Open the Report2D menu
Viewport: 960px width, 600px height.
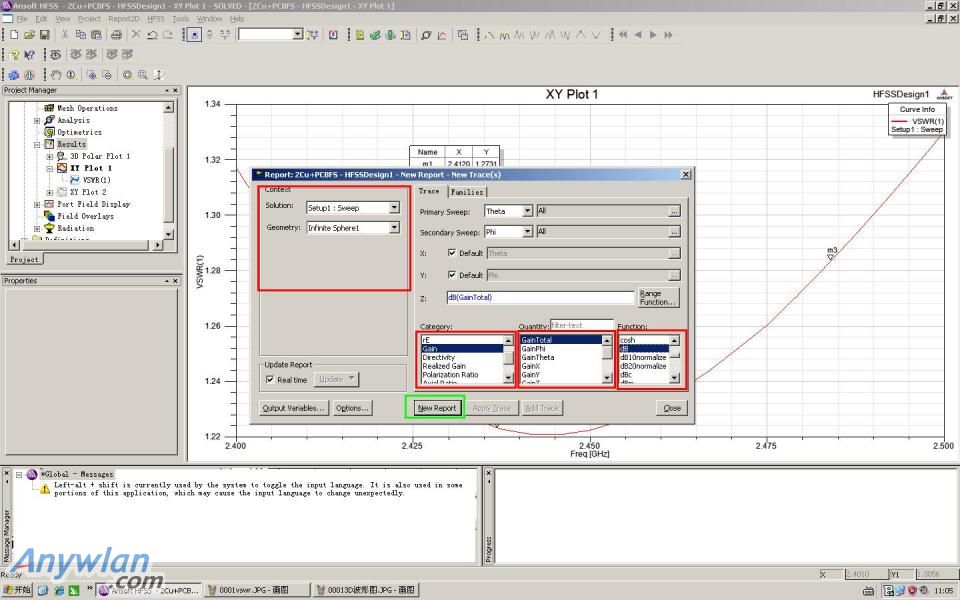[124, 19]
